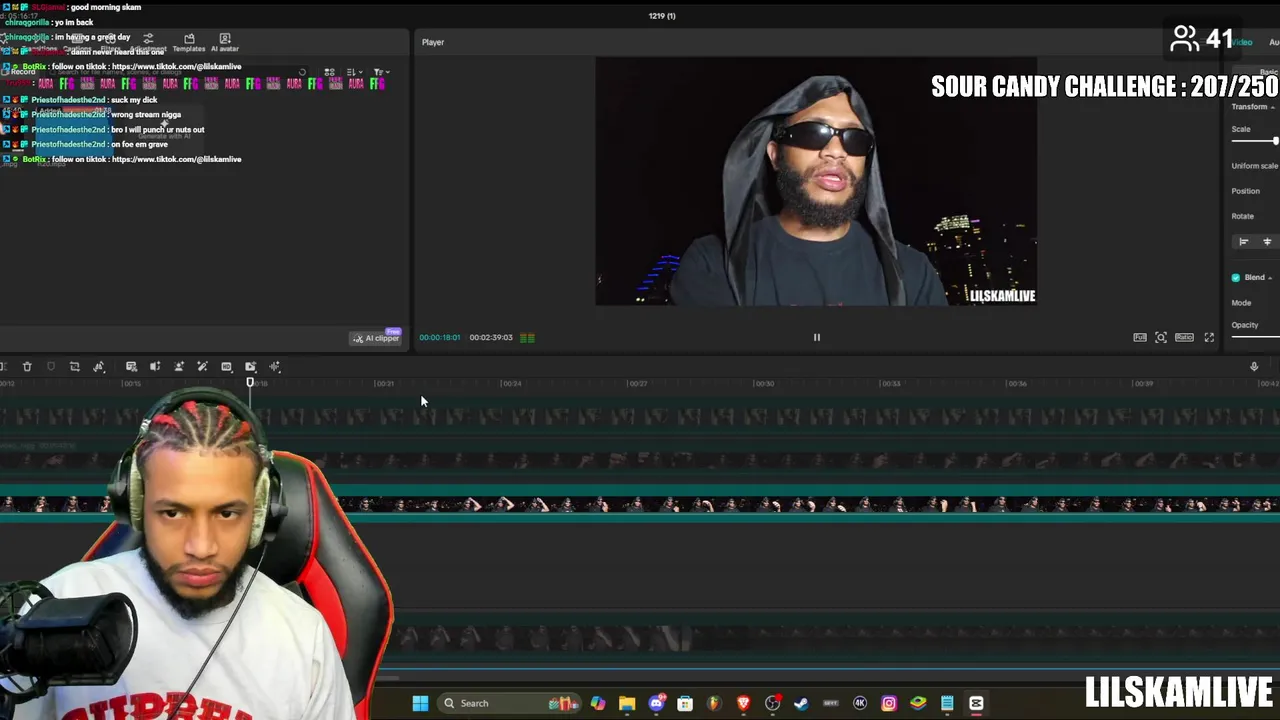1280x720 pixels.
Task: Open FL Studio from the taskbar
Action: tap(714, 703)
